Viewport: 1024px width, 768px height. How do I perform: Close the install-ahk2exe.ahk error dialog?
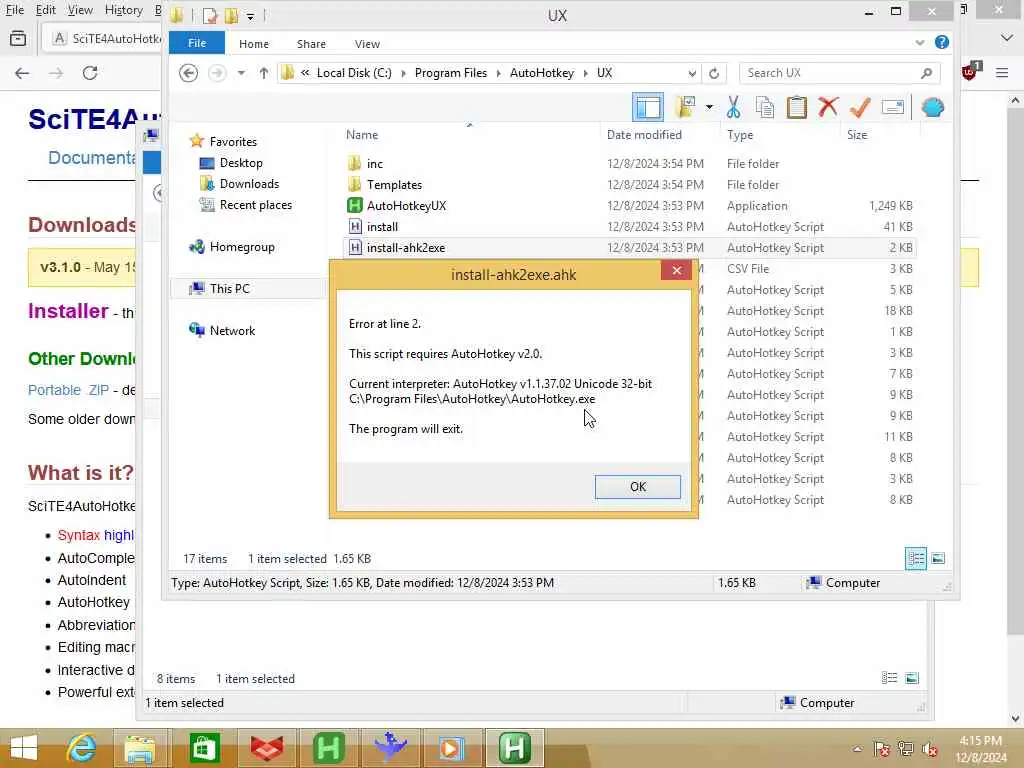[677, 270]
